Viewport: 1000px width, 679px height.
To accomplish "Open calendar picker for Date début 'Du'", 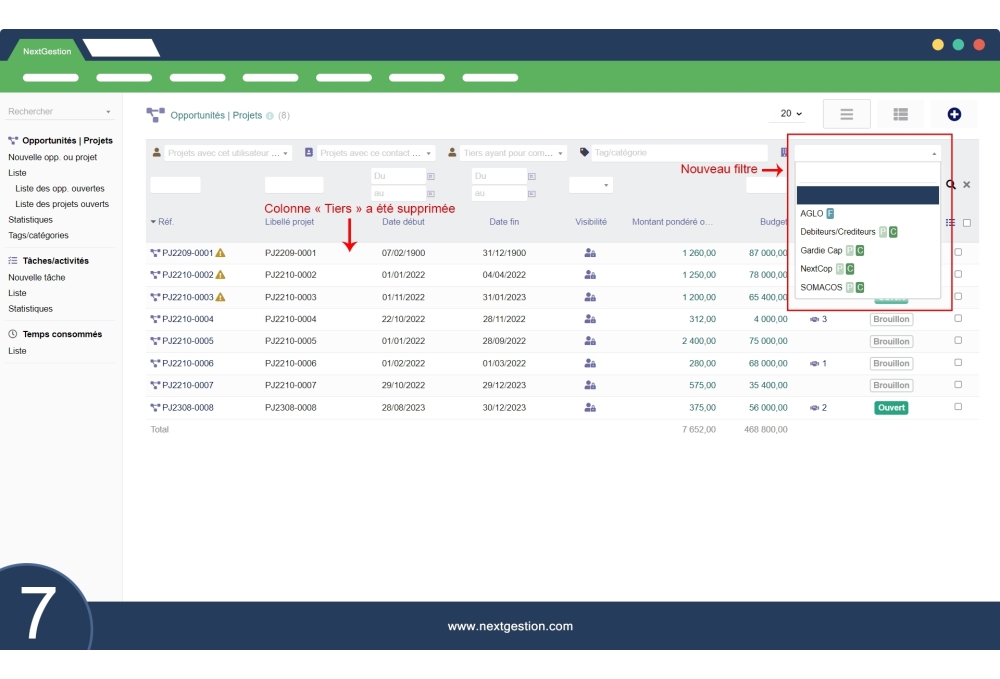I will point(431,176).
